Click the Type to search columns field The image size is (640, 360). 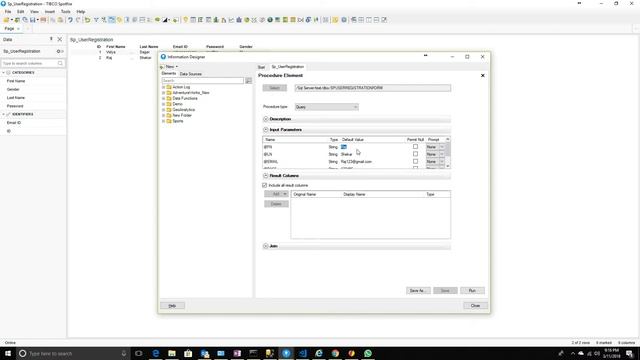click(33, 63)
